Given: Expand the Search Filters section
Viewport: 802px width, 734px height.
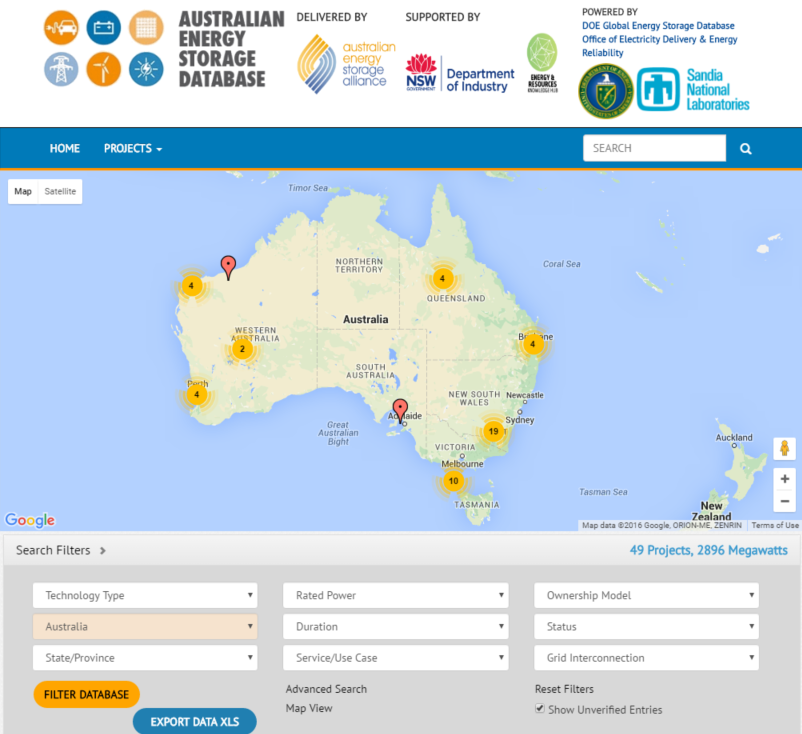Looking at the screenshot, I should pyautogui.click(x=61, y=550).
